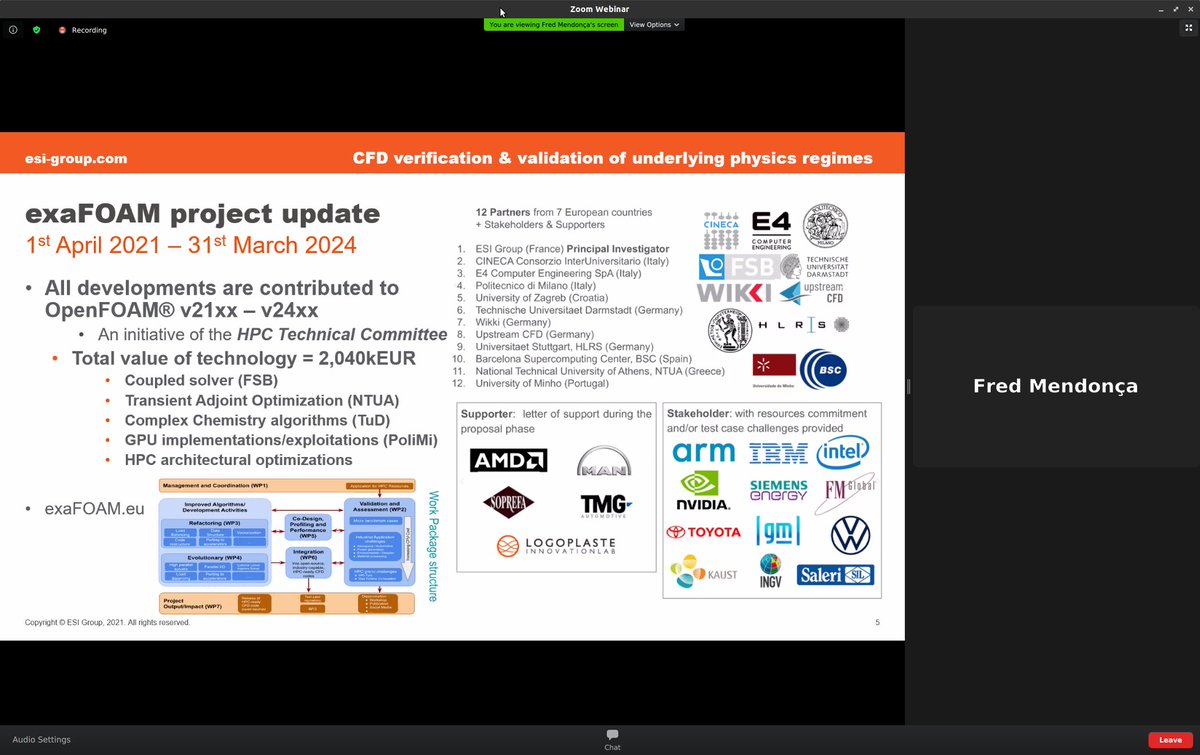The width and height of the screenshot is (1200, 755).
Task: Click the red Leave button
Action: [x=1170, y=740]
